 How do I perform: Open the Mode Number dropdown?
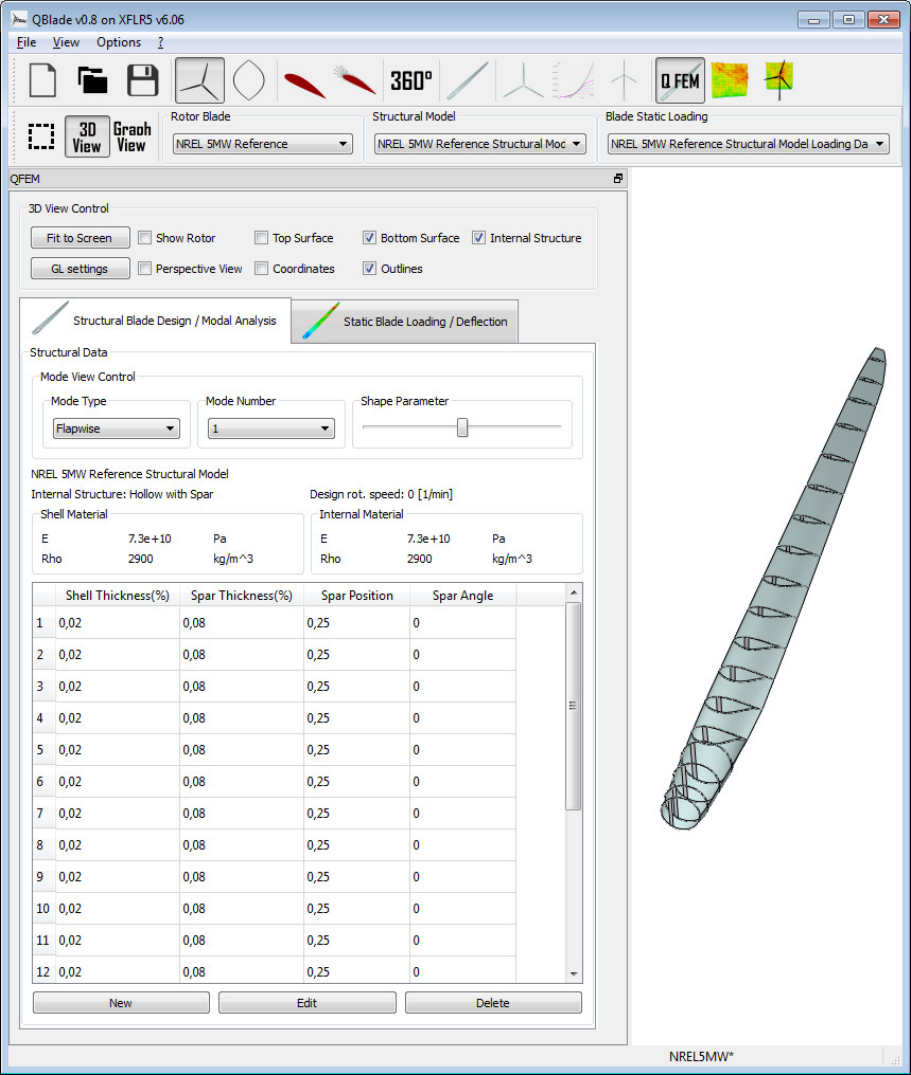271,428
